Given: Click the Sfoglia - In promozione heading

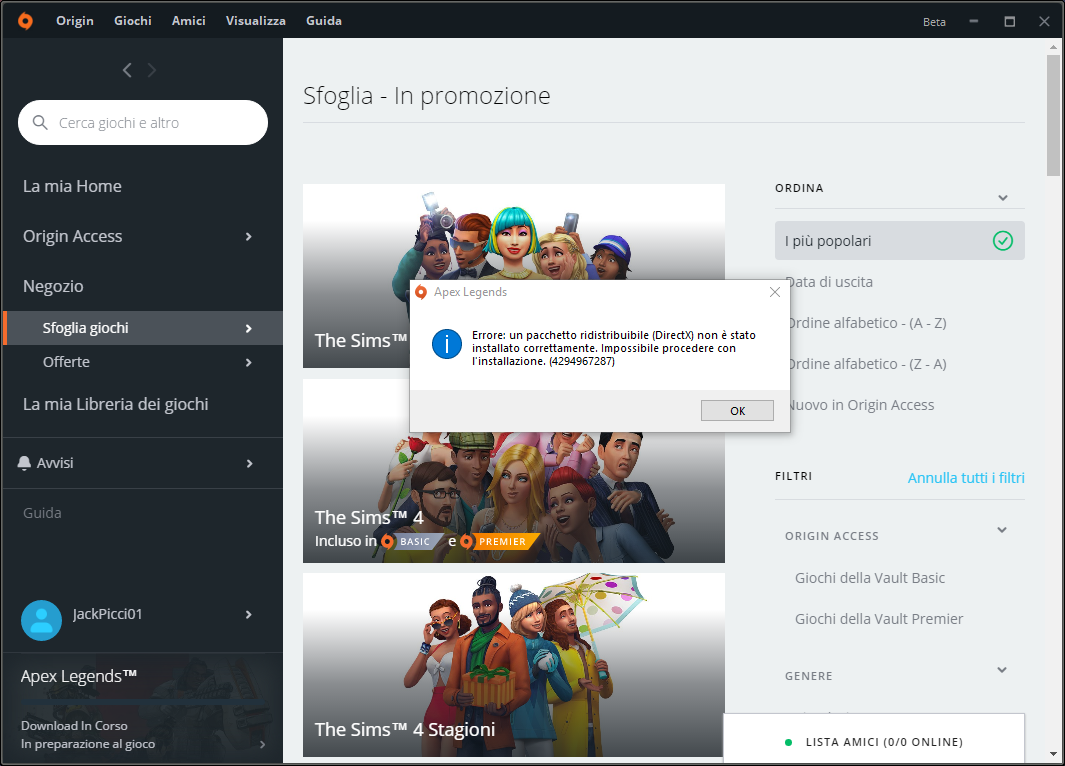Looking at the screenshot, I should [x=427, y=96].
